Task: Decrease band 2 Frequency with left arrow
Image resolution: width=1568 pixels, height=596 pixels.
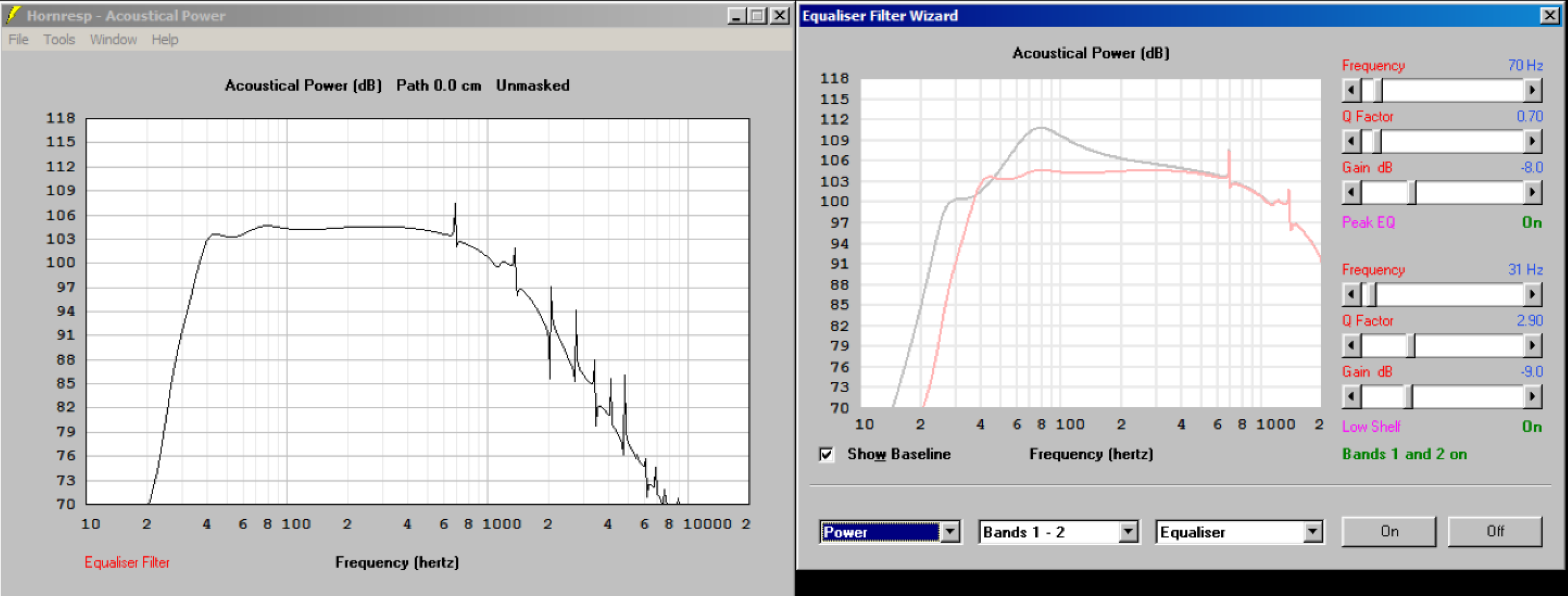Action: pos(1351,295)
